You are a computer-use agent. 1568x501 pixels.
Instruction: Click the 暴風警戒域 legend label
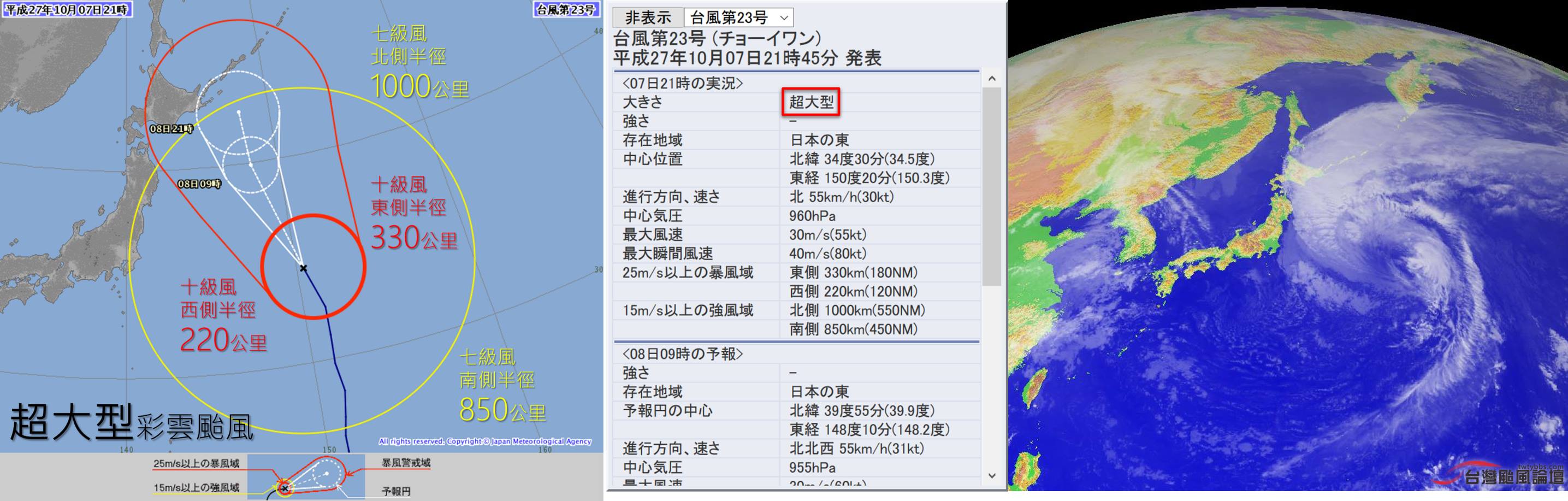(x=406, y=463)
